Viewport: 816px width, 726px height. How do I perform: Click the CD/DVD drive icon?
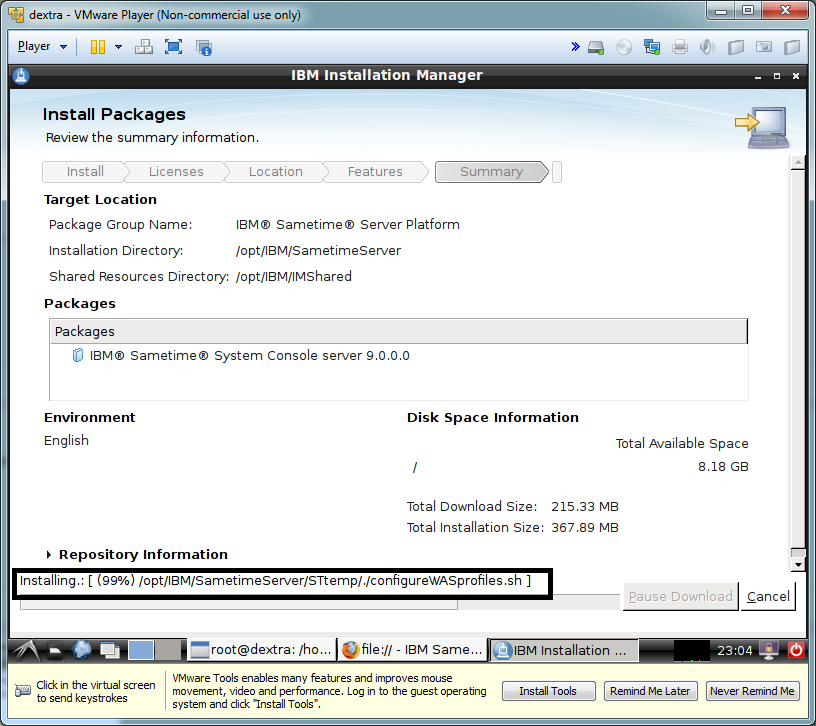point(623,47)
